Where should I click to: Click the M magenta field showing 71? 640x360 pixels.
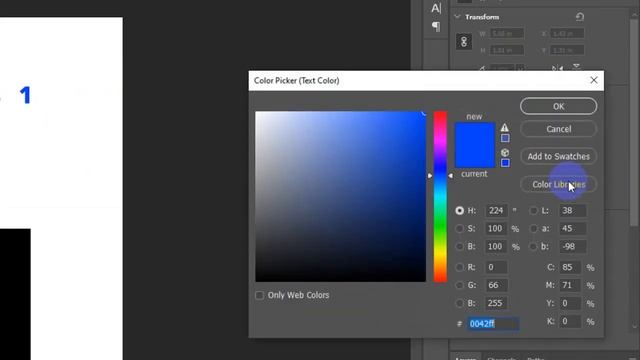570,285
